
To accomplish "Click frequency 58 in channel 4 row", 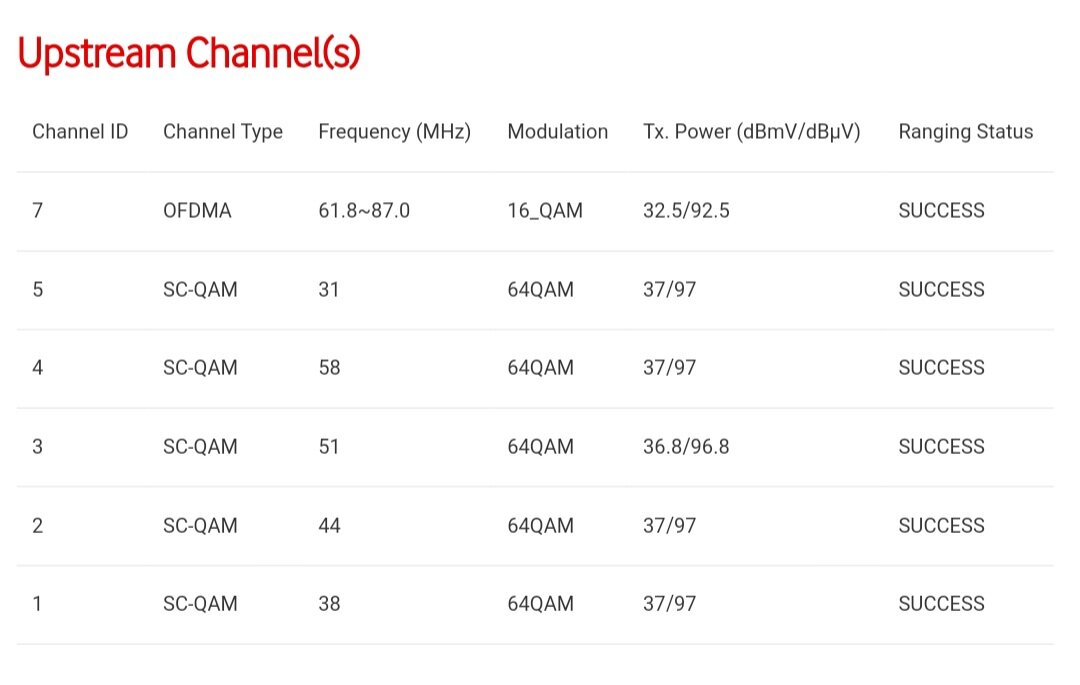I will [329, 368].
